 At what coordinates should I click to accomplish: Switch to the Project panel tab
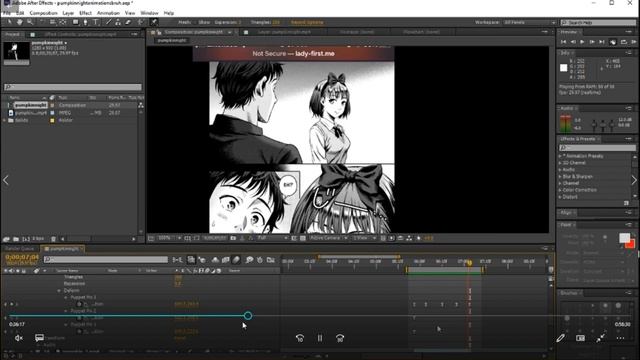(12, 34)
